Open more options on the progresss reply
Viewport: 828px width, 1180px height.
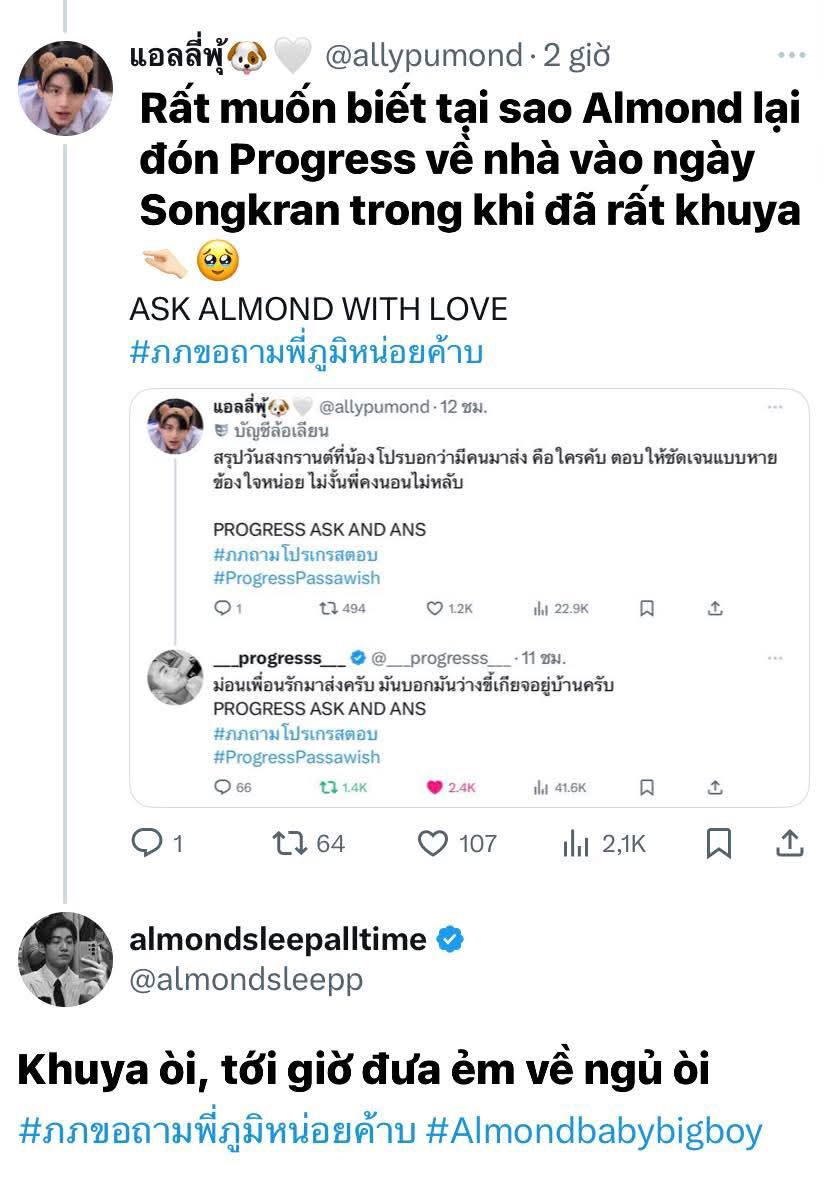[x=775, y=658]
